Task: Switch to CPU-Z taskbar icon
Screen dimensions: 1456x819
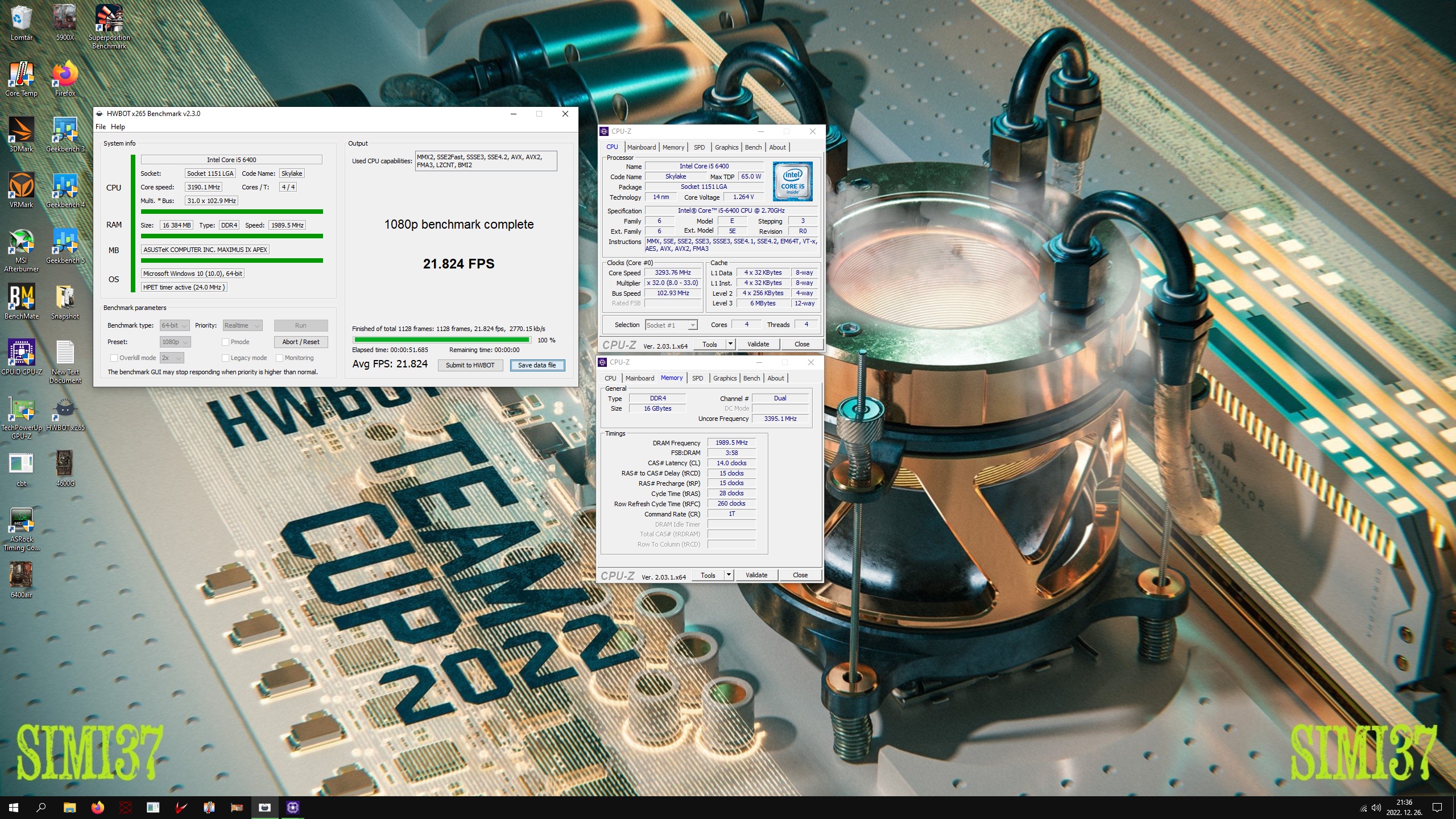Action: coord(292,807)
